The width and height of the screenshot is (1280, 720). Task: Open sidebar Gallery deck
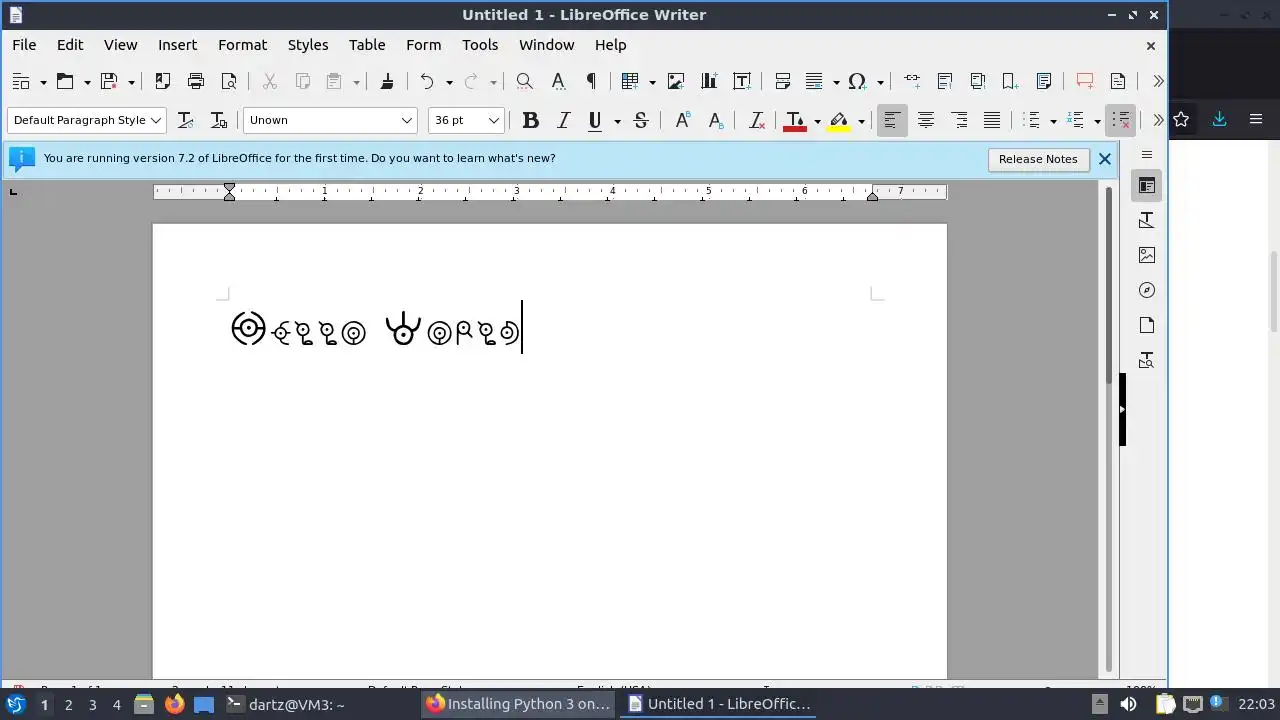coord(1147,255)
